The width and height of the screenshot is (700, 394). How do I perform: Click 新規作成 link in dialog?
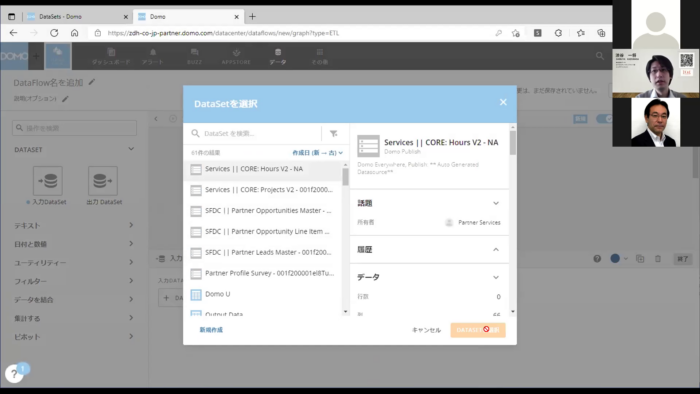pyautogui.click(x=211, y=330)
